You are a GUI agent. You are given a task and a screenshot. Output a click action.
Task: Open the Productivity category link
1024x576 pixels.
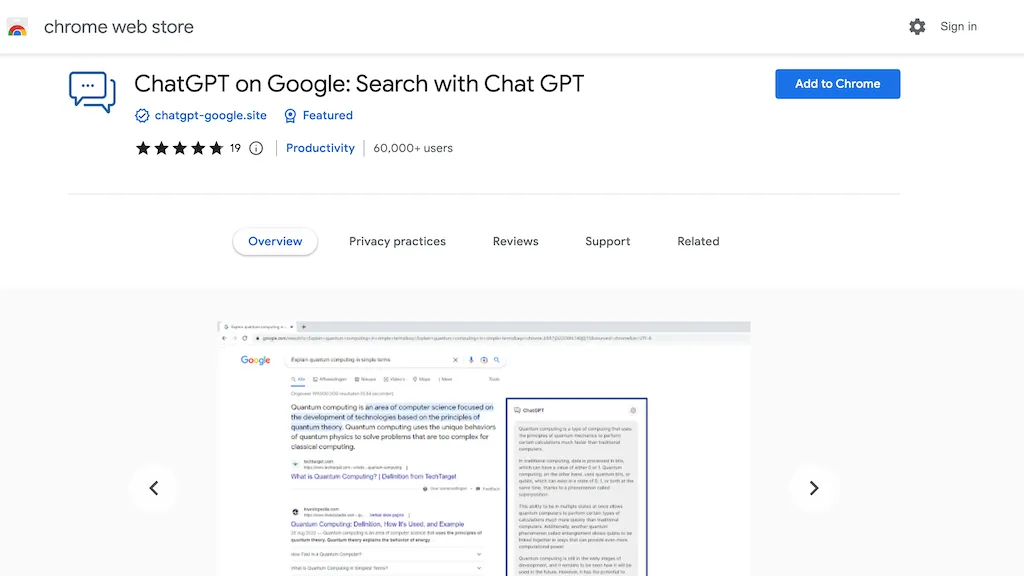[320, 148]
